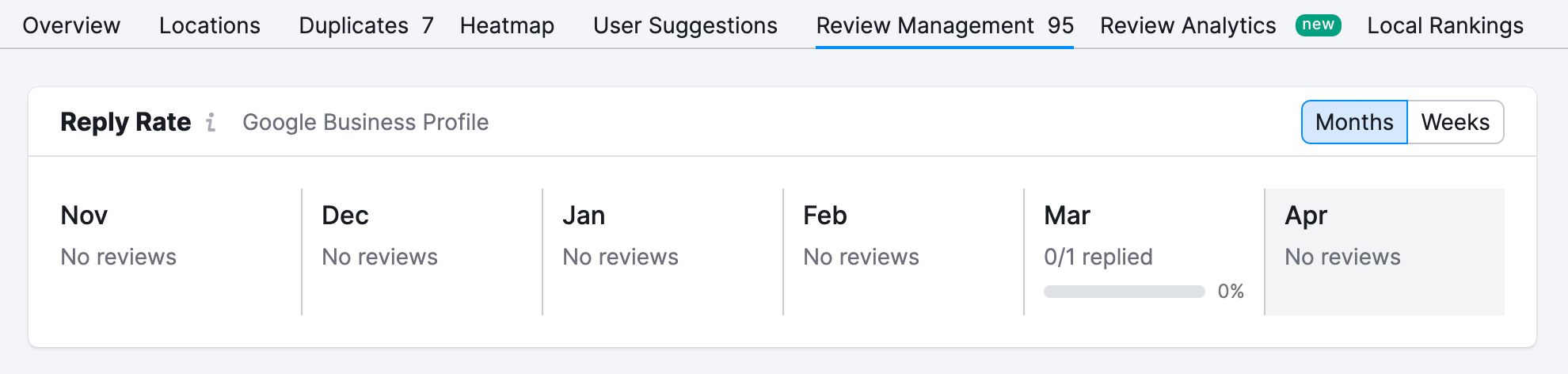Open the Overview tab

(x=71, y=25)
